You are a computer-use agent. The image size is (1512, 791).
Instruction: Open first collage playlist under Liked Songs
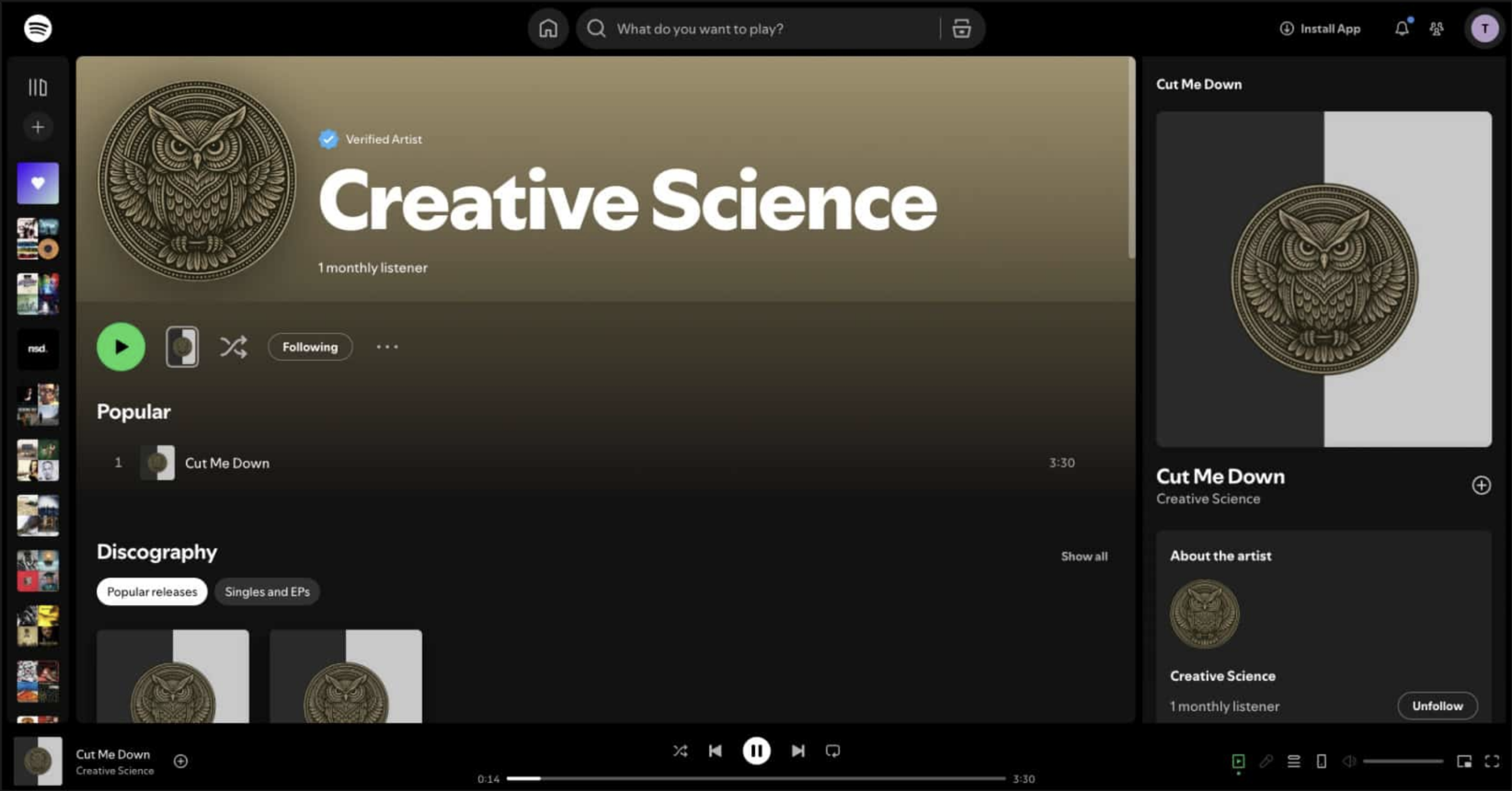[38, 239]
